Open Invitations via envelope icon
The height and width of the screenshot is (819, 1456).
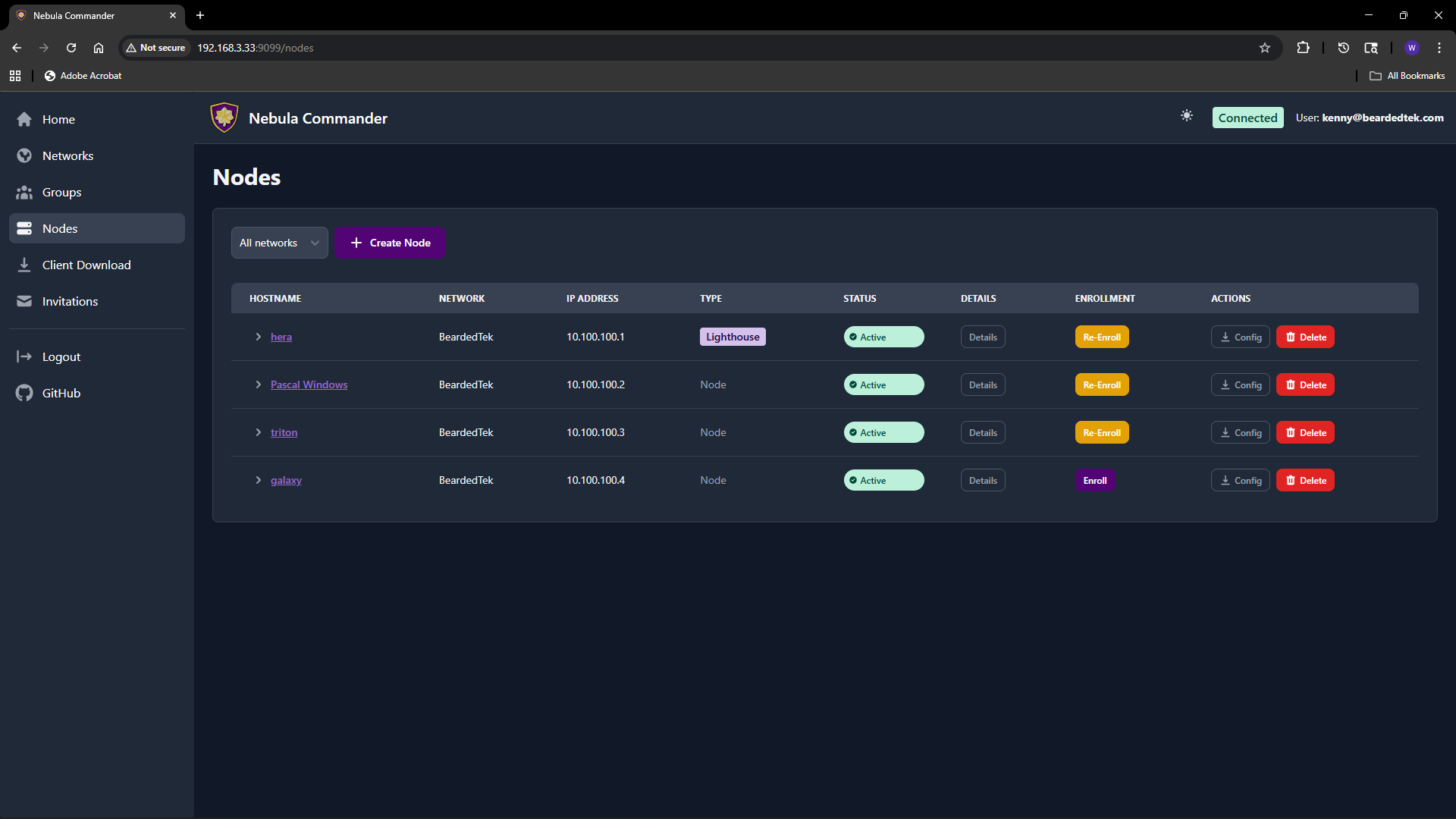pos(24,301)
